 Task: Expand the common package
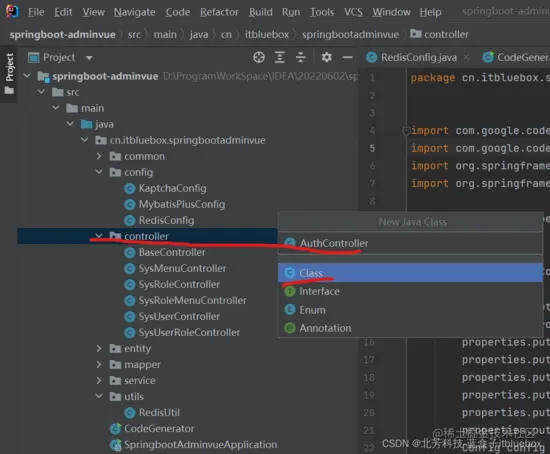(x=99, y=156)
